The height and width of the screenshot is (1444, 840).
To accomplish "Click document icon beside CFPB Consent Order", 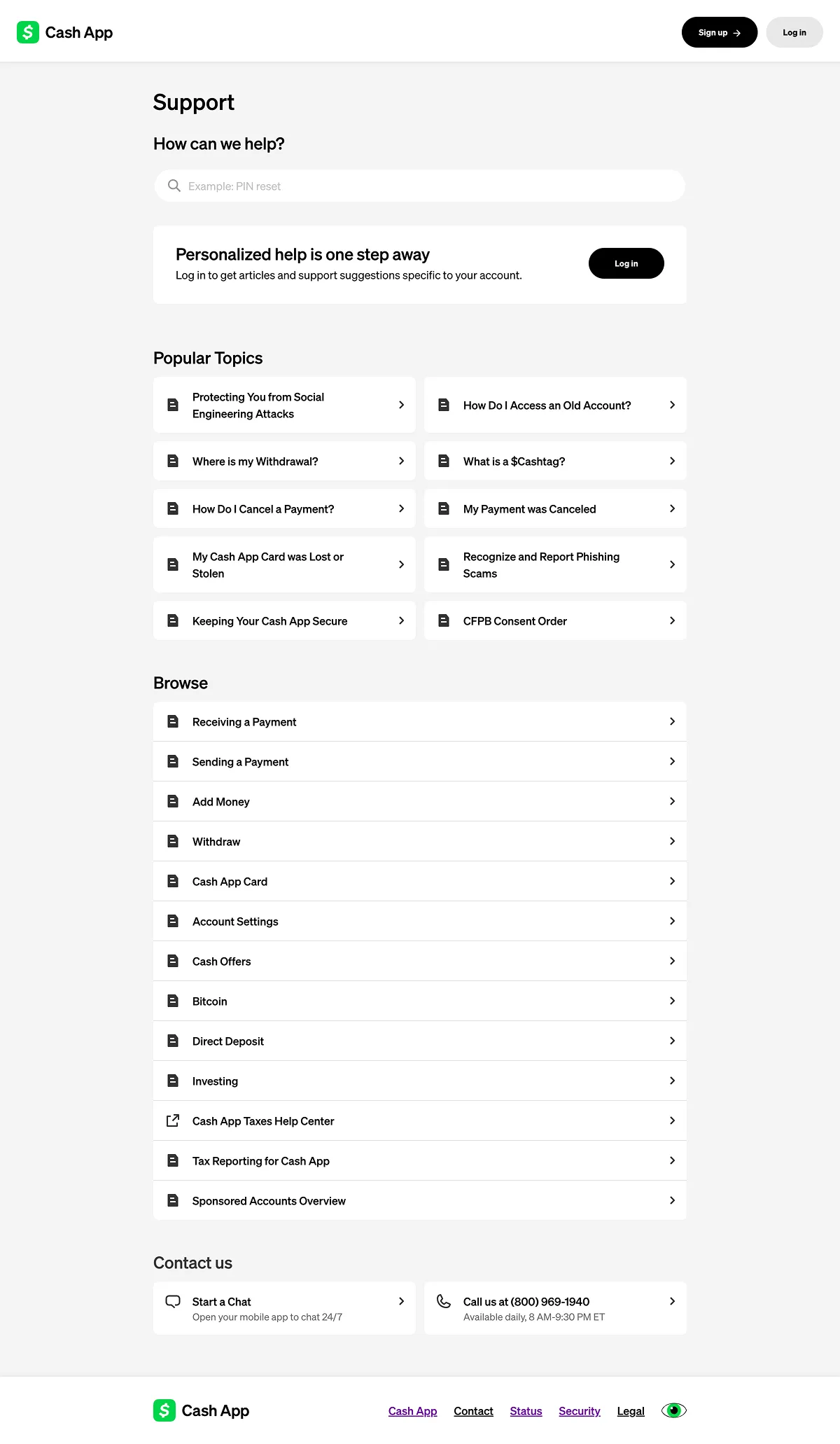I will click(444, 620).
